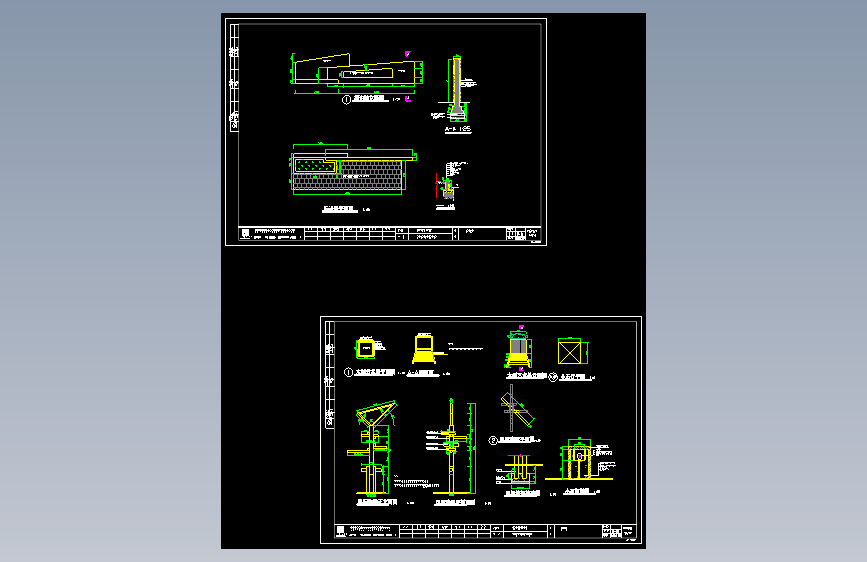Click the circled 1 marker under the upper elevation
Screen dimensions: 867x562
346,100
